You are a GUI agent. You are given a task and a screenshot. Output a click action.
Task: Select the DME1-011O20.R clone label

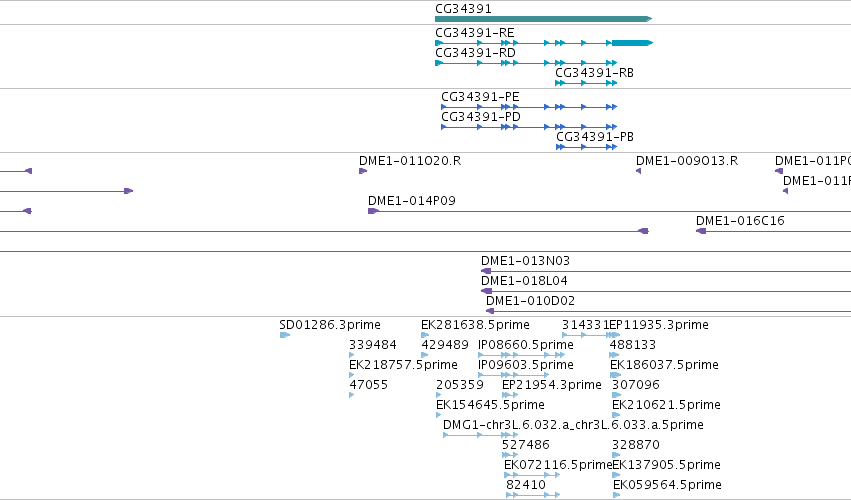coord(410,161)
